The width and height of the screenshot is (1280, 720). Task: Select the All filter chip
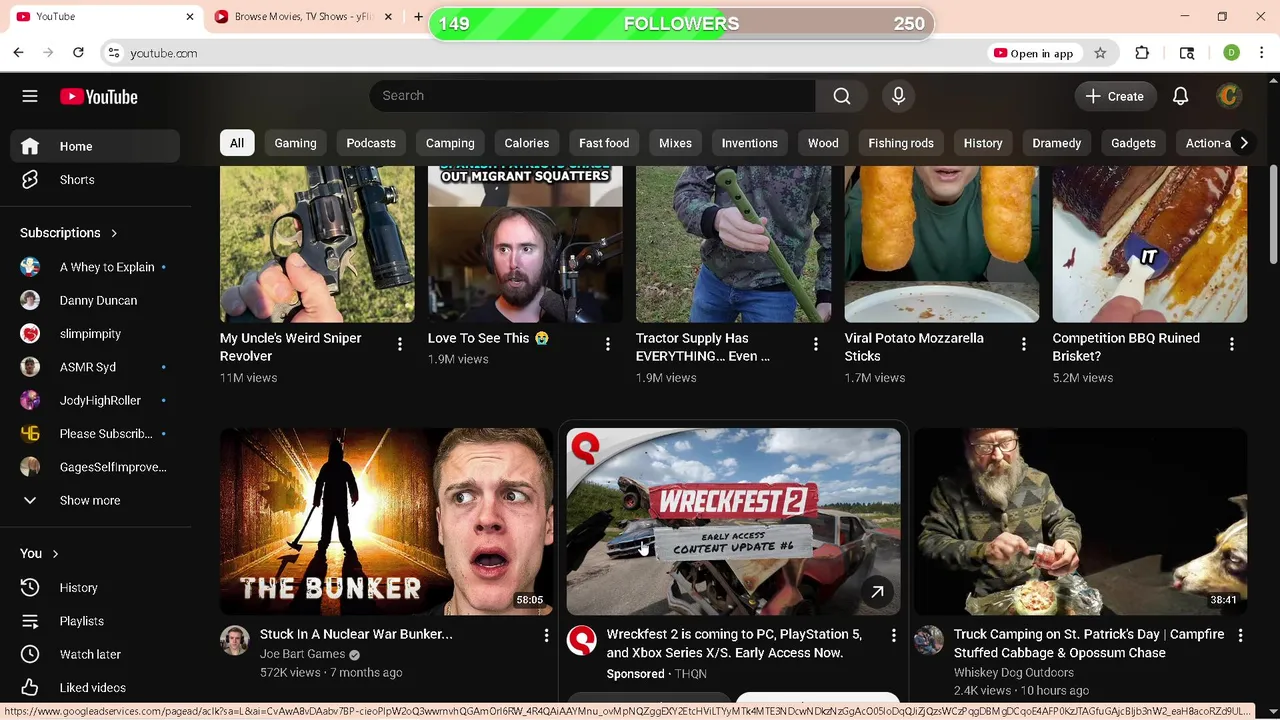click(237, 143)
